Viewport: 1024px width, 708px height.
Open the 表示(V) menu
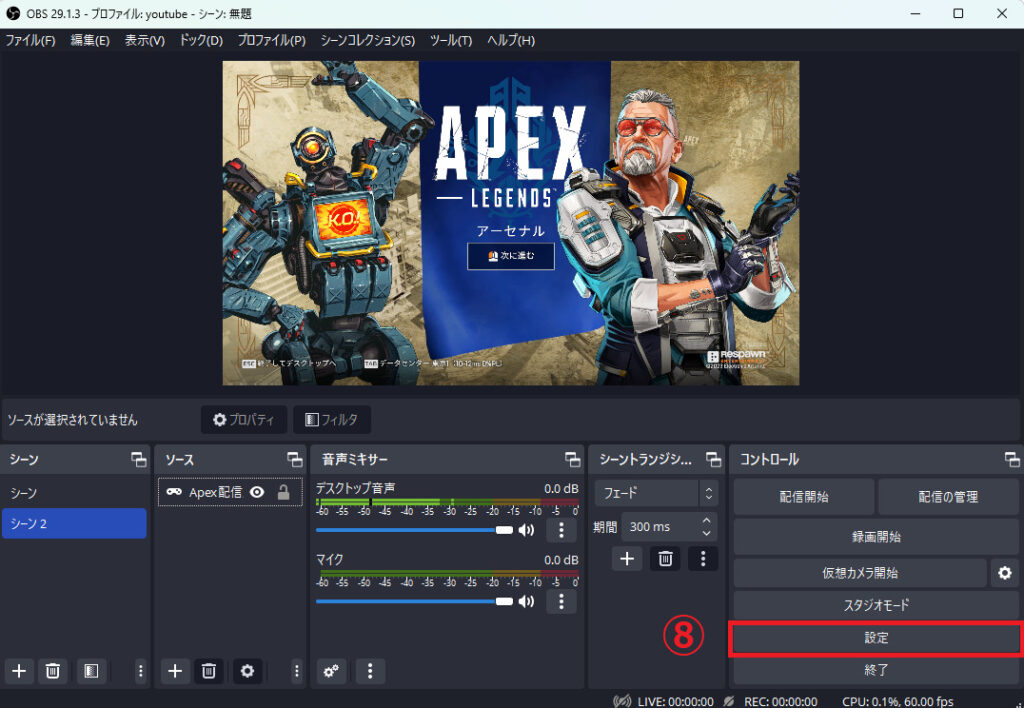pyautogui.click(x=144, y=40)
